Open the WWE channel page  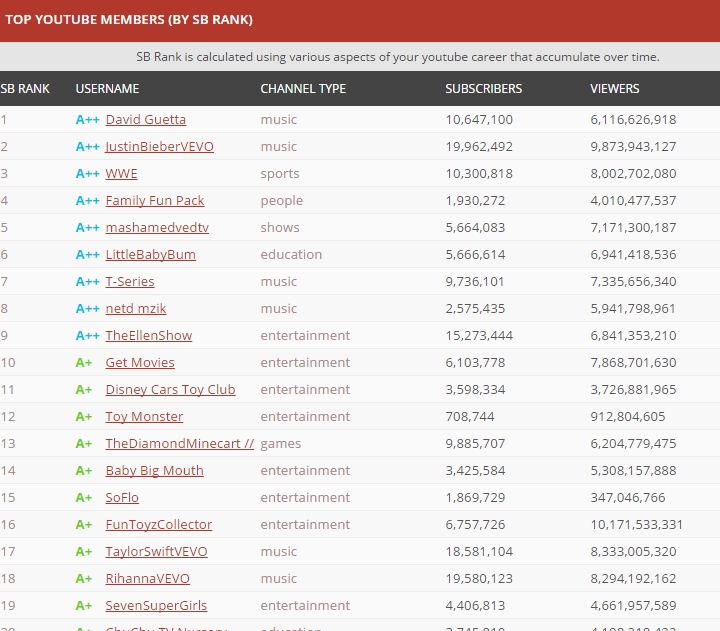(121, 173)
